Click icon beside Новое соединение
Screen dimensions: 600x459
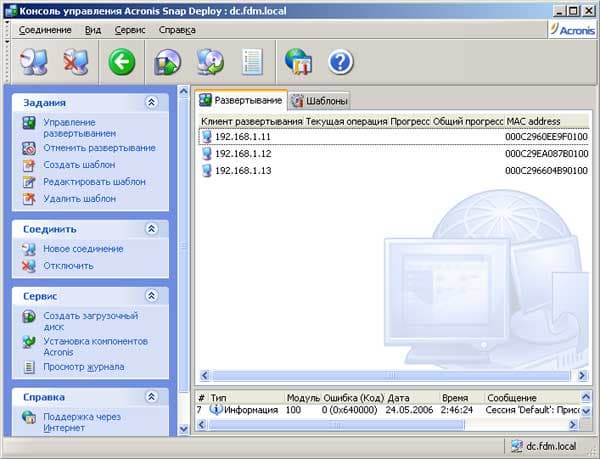point(29,249)
